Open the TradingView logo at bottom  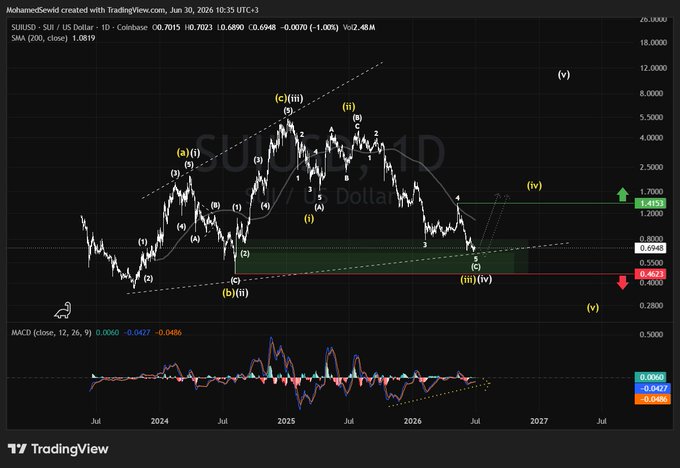click(x=58, y=448)
